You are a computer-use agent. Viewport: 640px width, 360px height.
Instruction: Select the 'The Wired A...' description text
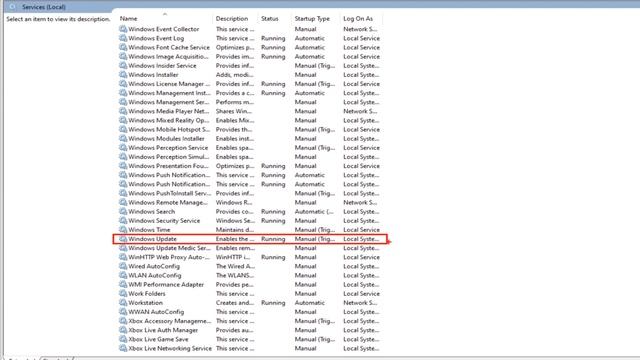235,266
